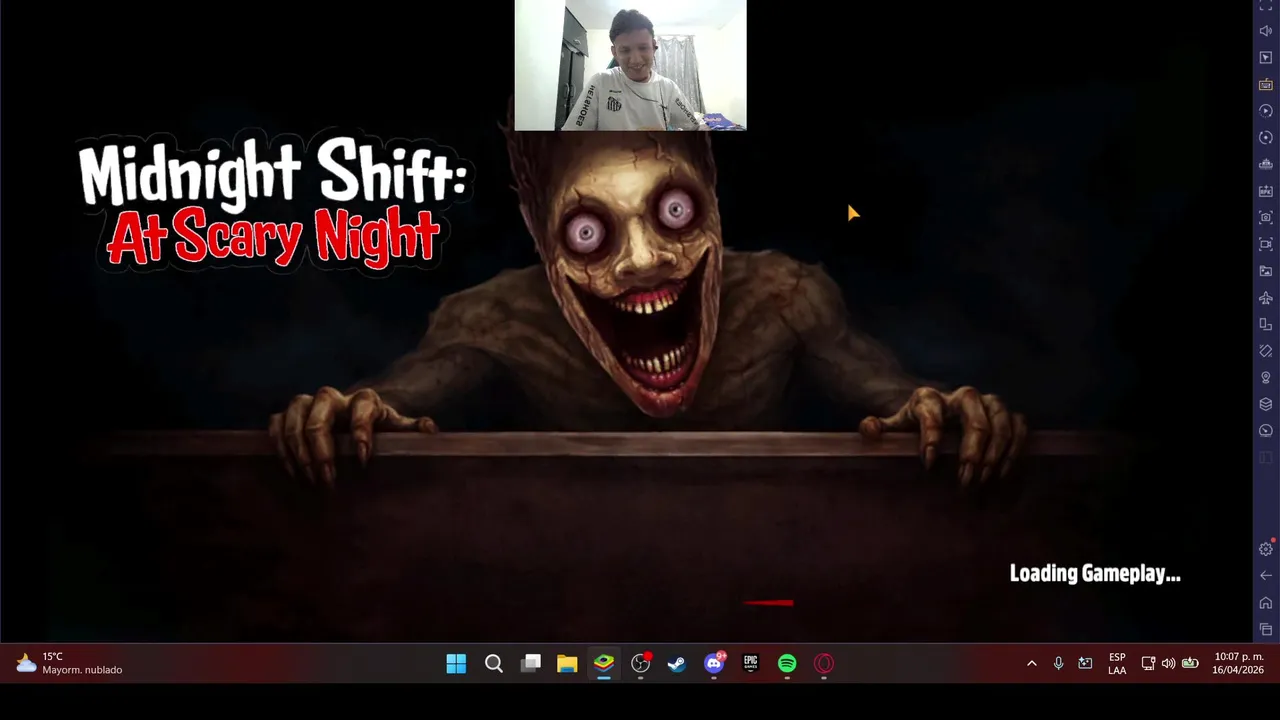Screen dimensions: 1280x720
Task: Click the microphone tray icon
Action: 1058,664
